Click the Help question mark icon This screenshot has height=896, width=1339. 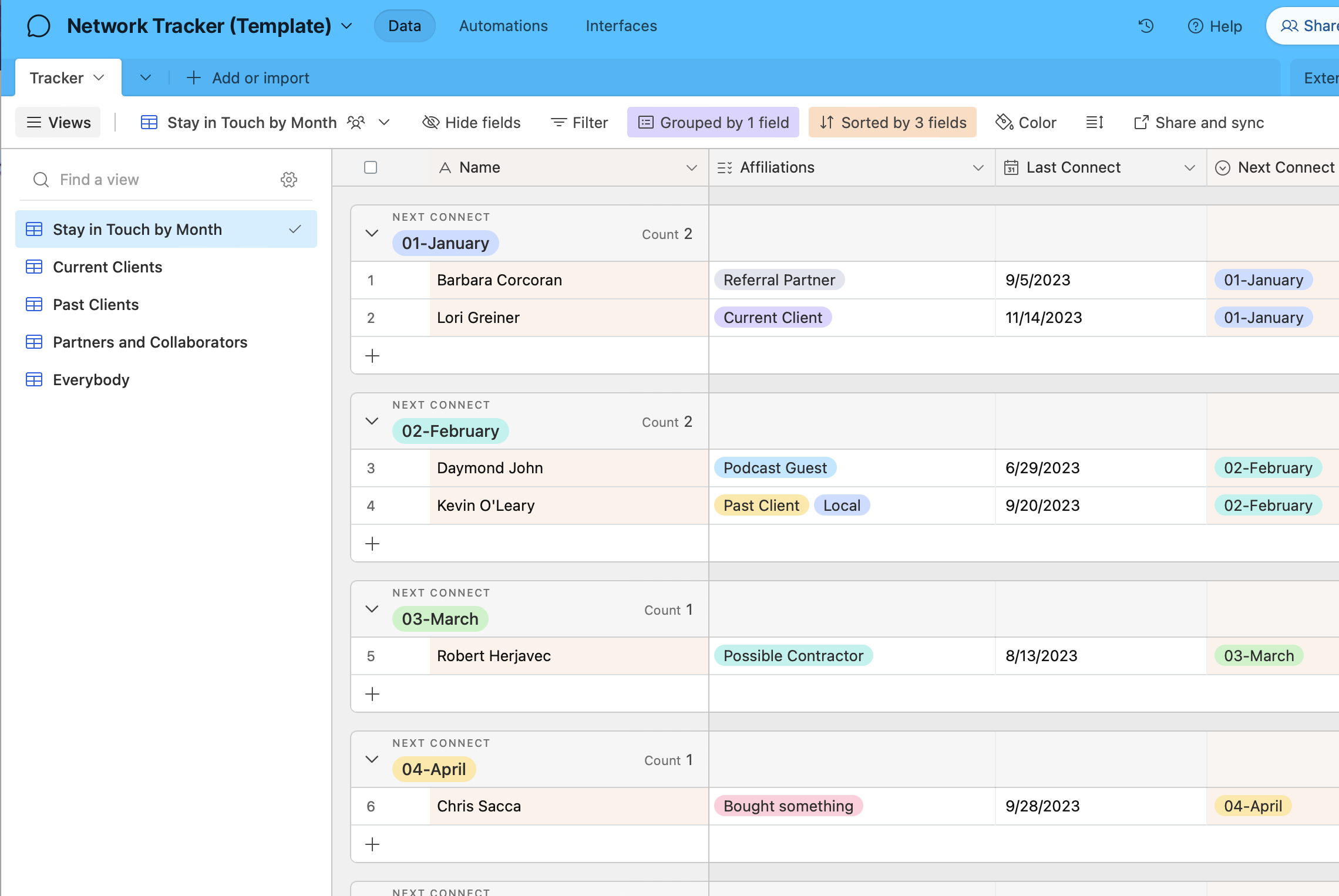tap(1195, 26)
